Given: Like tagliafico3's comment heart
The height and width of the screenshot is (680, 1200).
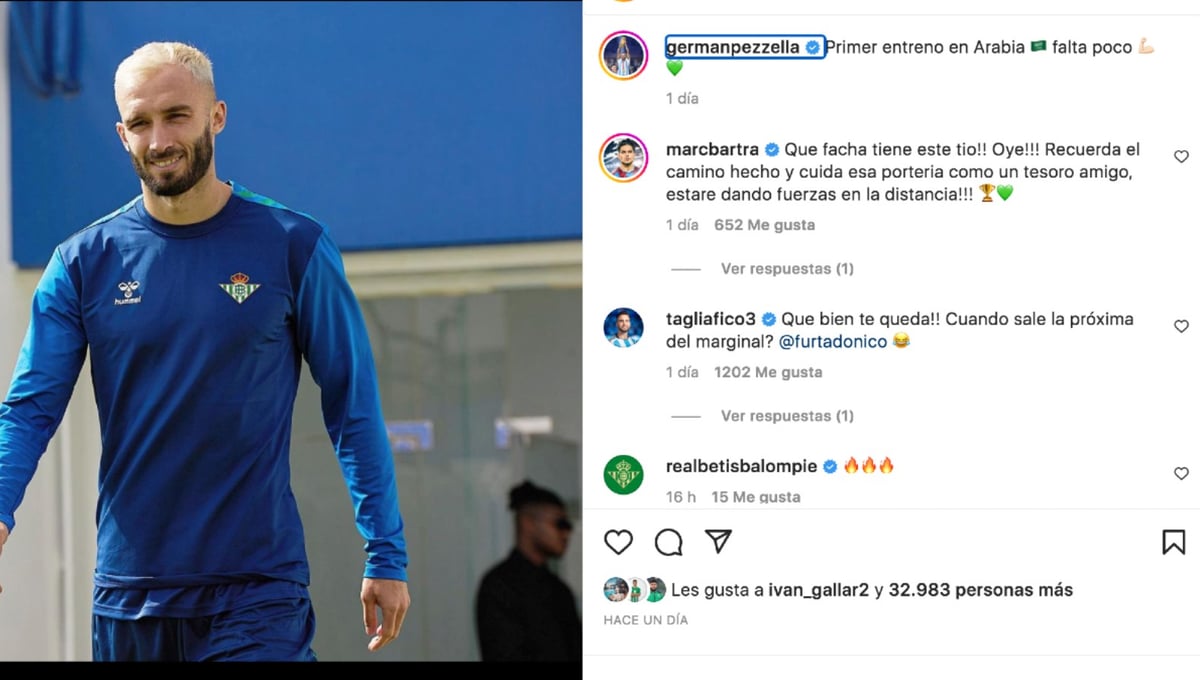Looking at the screenshot, I should pyautogui.click(x=1181, y=326).
